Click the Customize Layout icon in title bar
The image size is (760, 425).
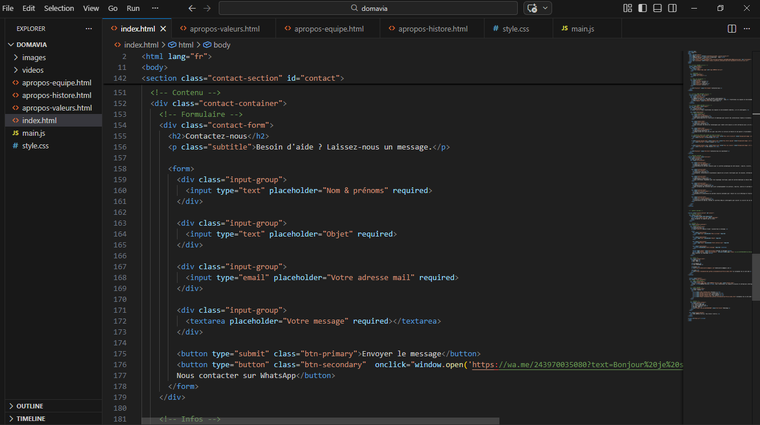pos(628,8)
